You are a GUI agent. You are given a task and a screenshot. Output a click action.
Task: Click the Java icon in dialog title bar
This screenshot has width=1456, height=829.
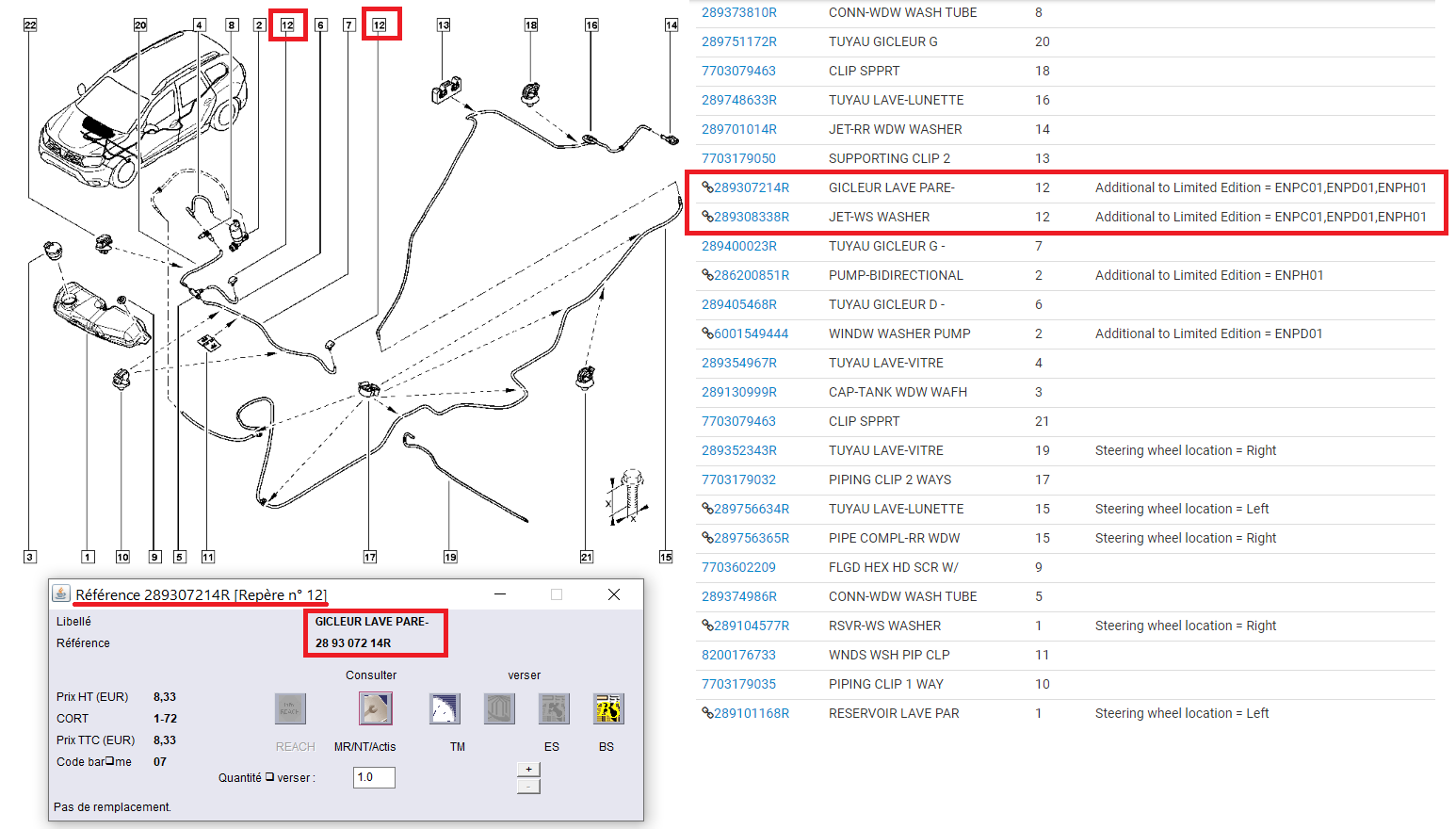coord(61,593)
